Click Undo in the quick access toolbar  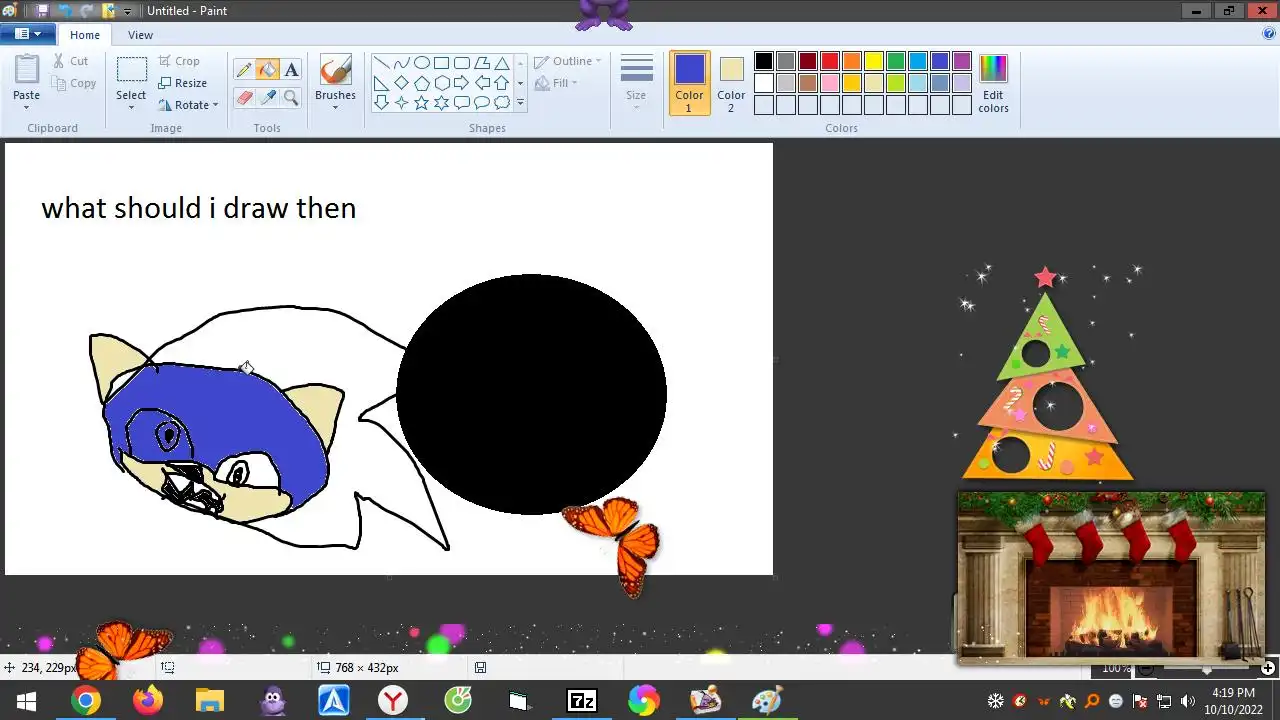point(63,10)
